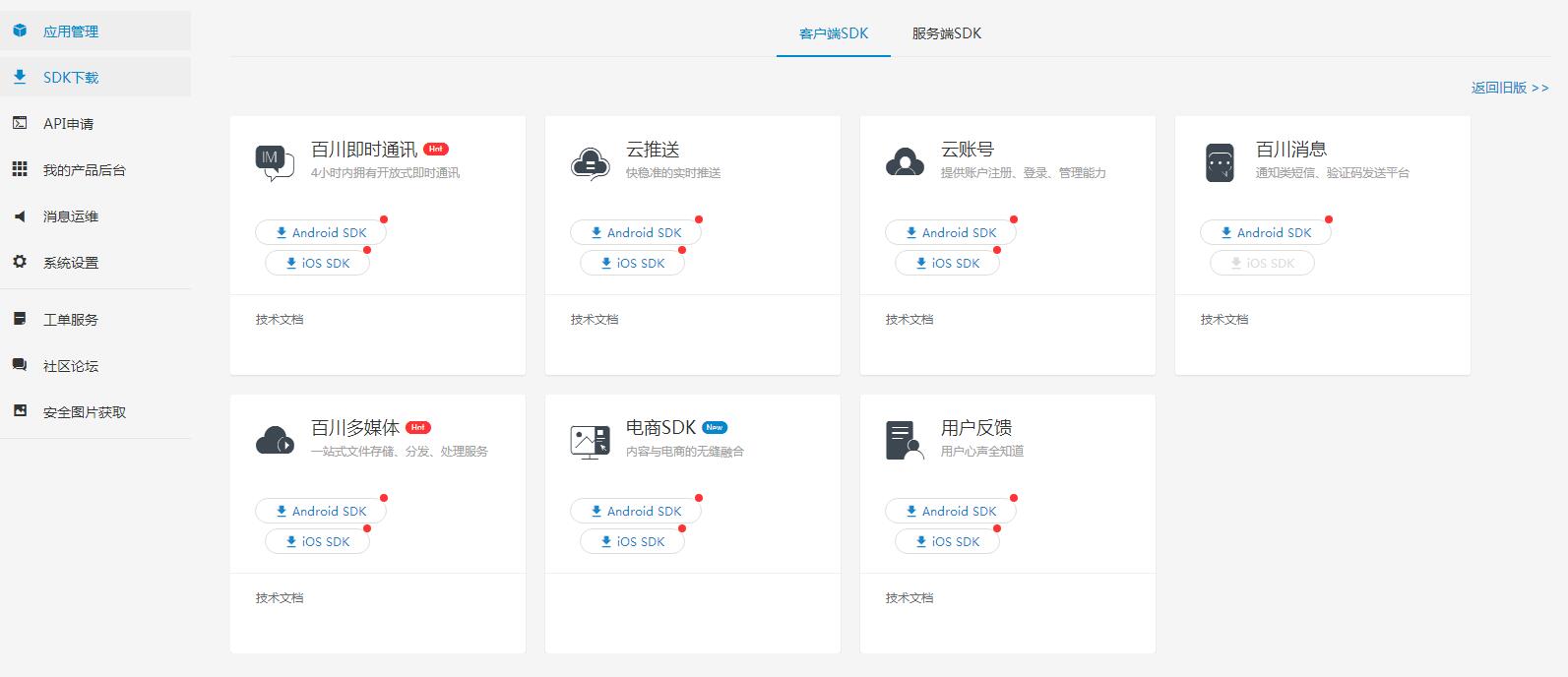Image resolution: width=1568 pixels, height=677 pixels.
Task: Open 技术文档 for 百川消息
Action: [x=1224, y=319]
